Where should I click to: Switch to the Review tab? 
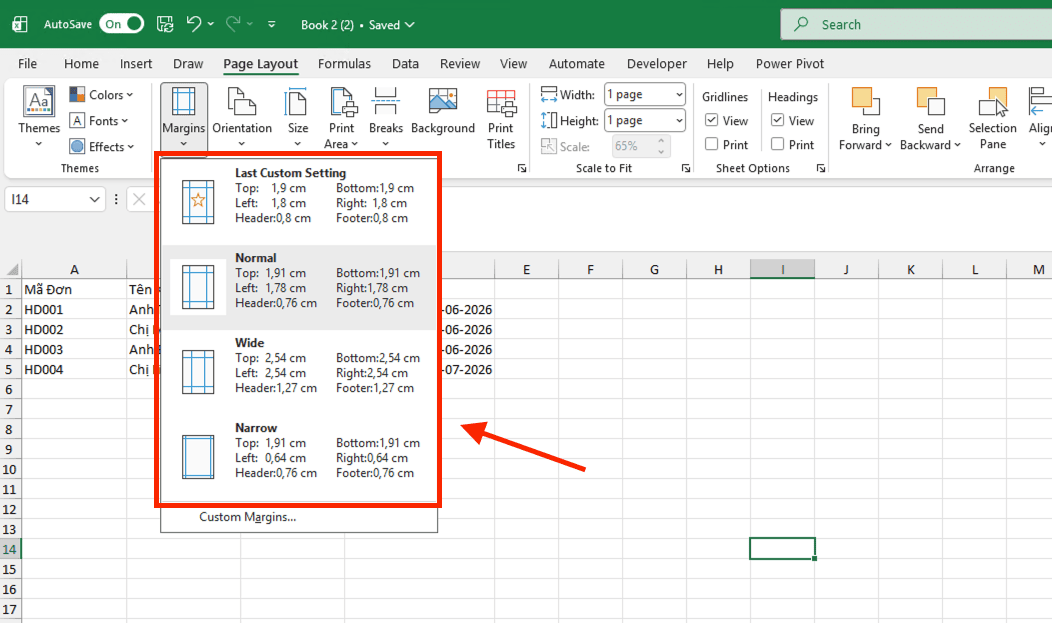(460, 64)
